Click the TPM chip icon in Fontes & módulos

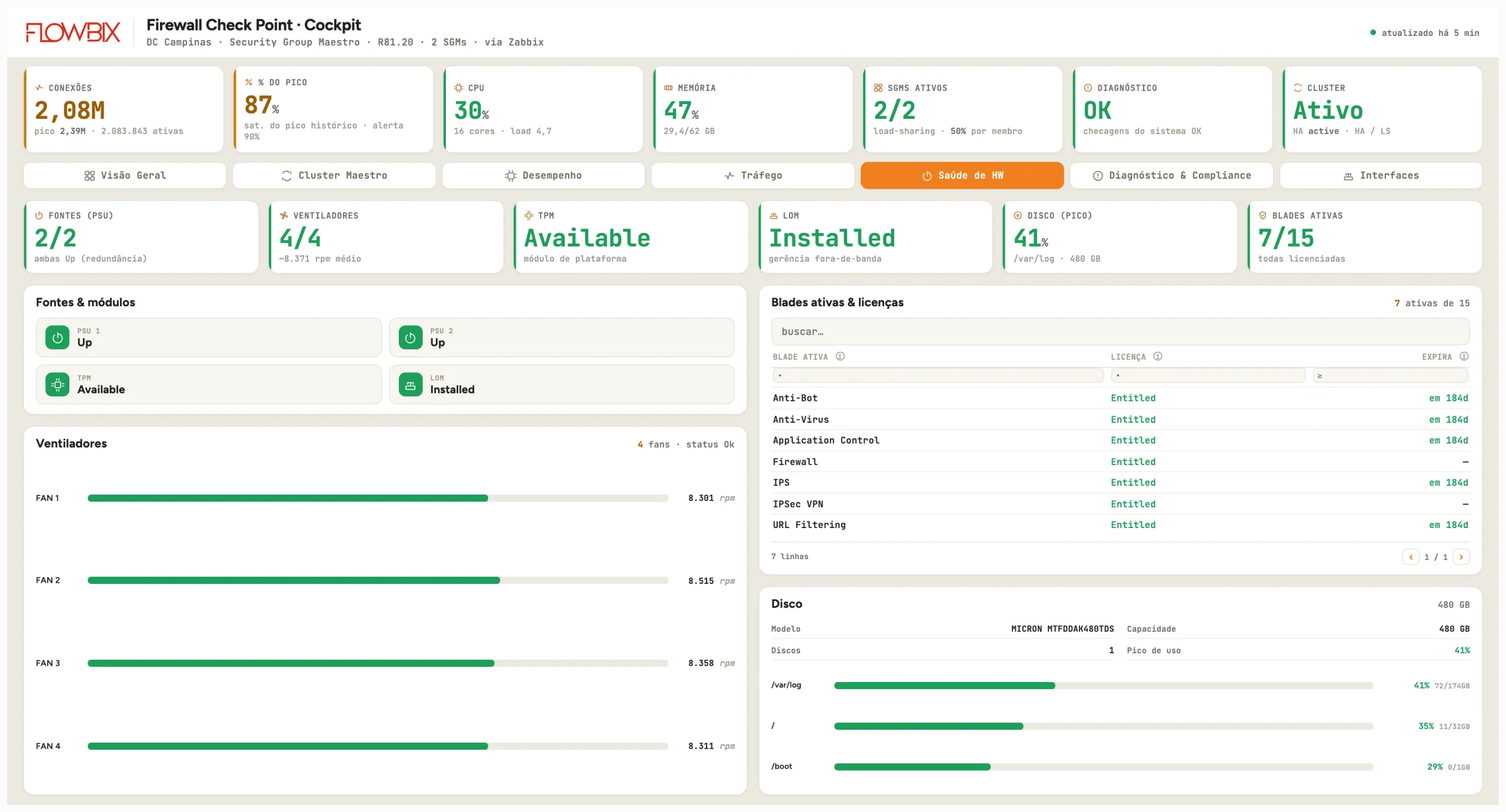58,385
